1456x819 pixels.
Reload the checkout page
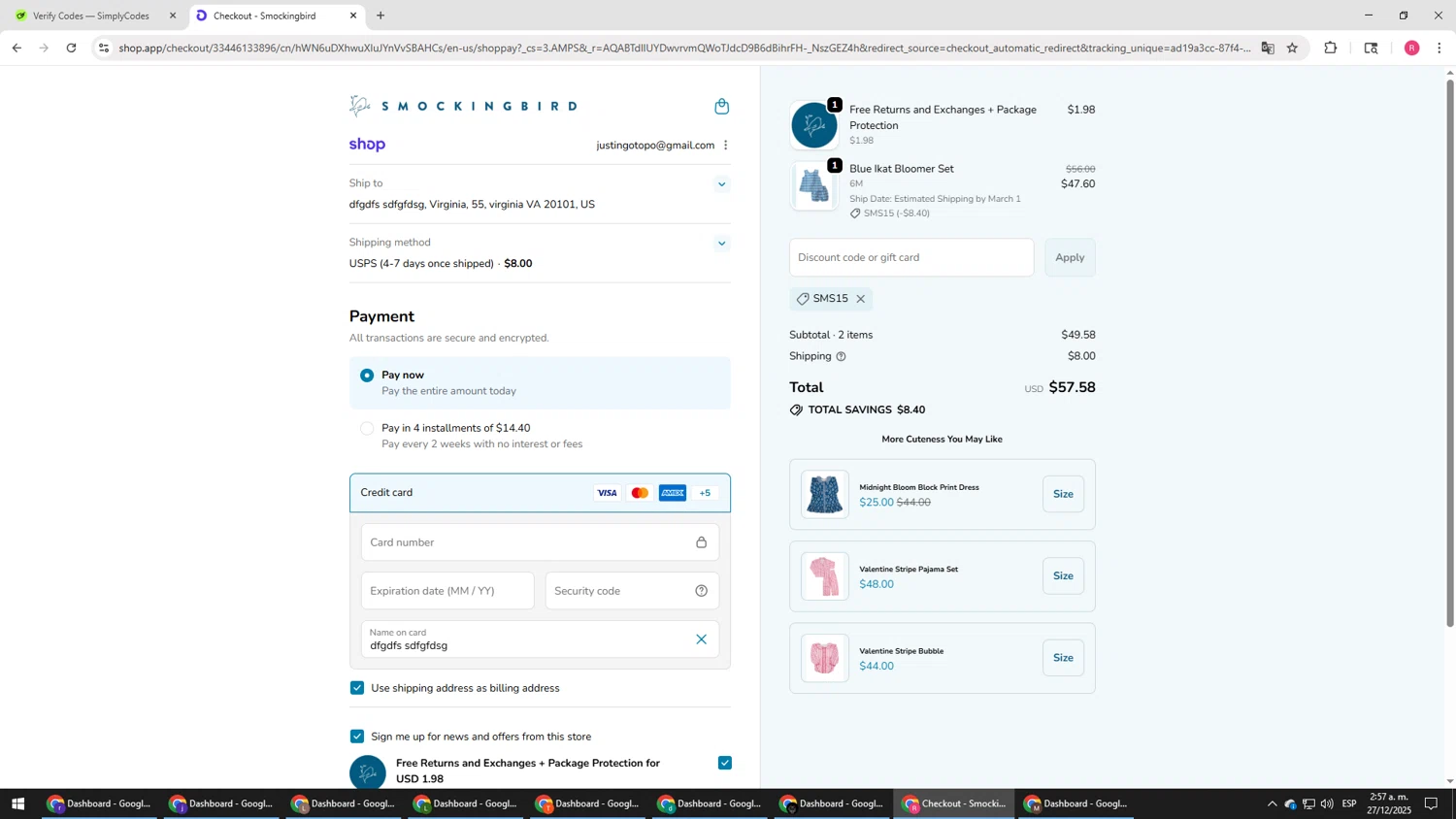click(71, 48)
